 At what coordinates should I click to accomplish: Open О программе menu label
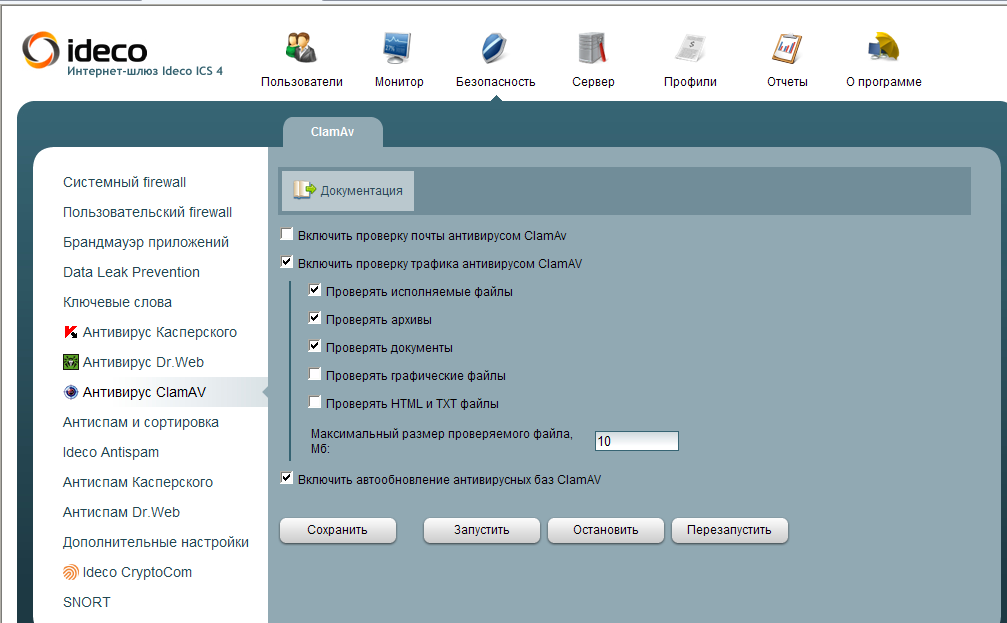coord(884,82)
